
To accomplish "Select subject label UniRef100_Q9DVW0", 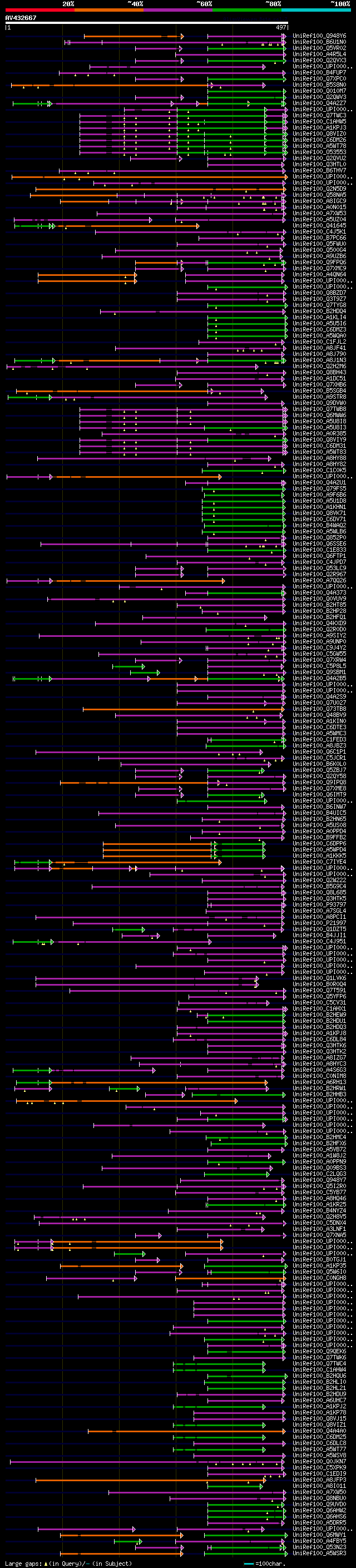I will click(x=319, y=403).
